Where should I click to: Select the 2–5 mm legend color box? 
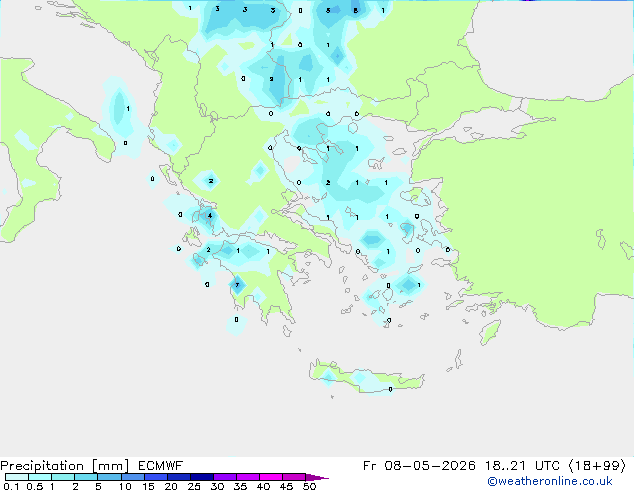click(x=86, y=477)
